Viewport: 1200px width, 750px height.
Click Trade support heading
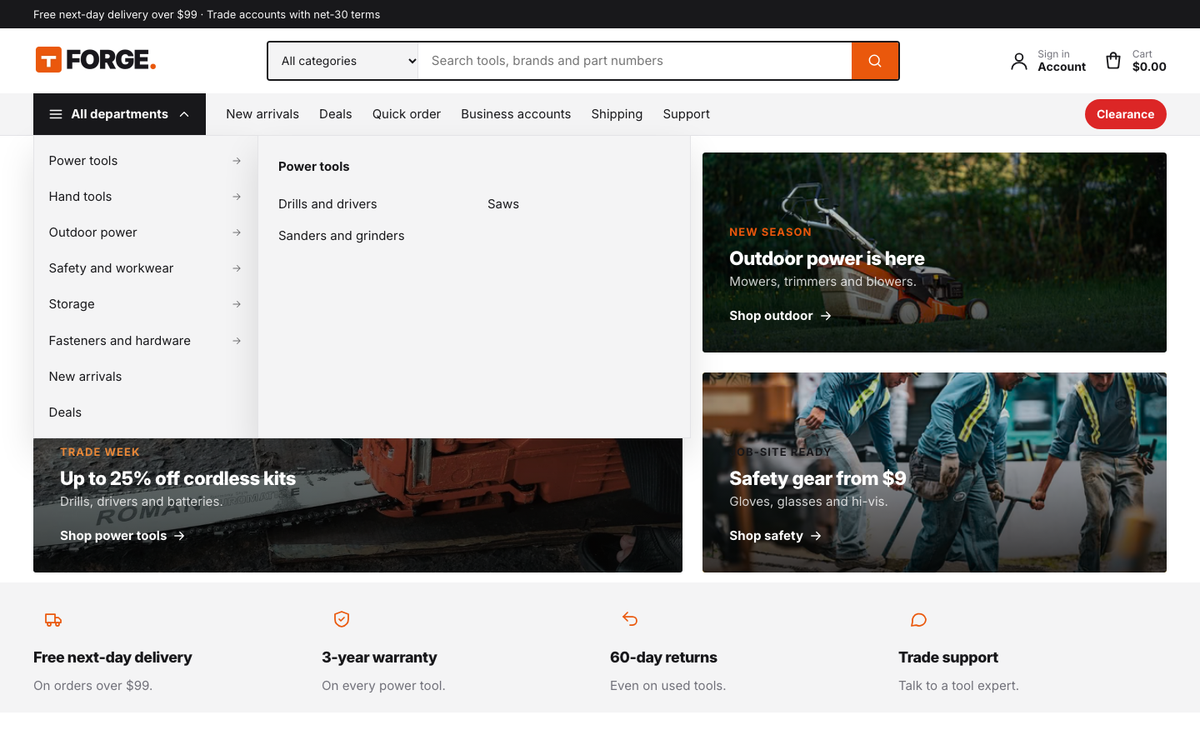click(948, 658)
